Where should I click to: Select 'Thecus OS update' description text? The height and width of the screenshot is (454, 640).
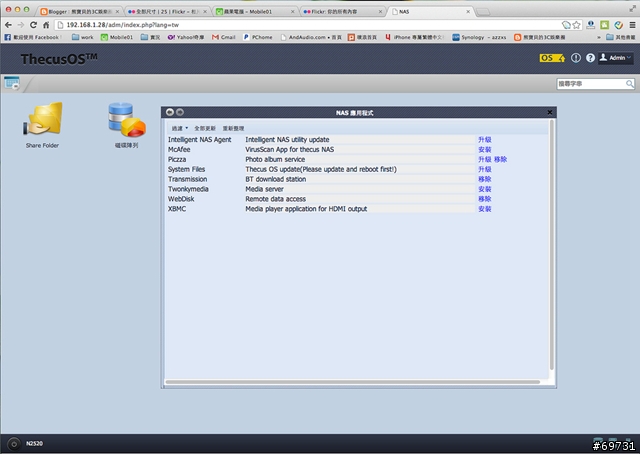pos(321,169)
